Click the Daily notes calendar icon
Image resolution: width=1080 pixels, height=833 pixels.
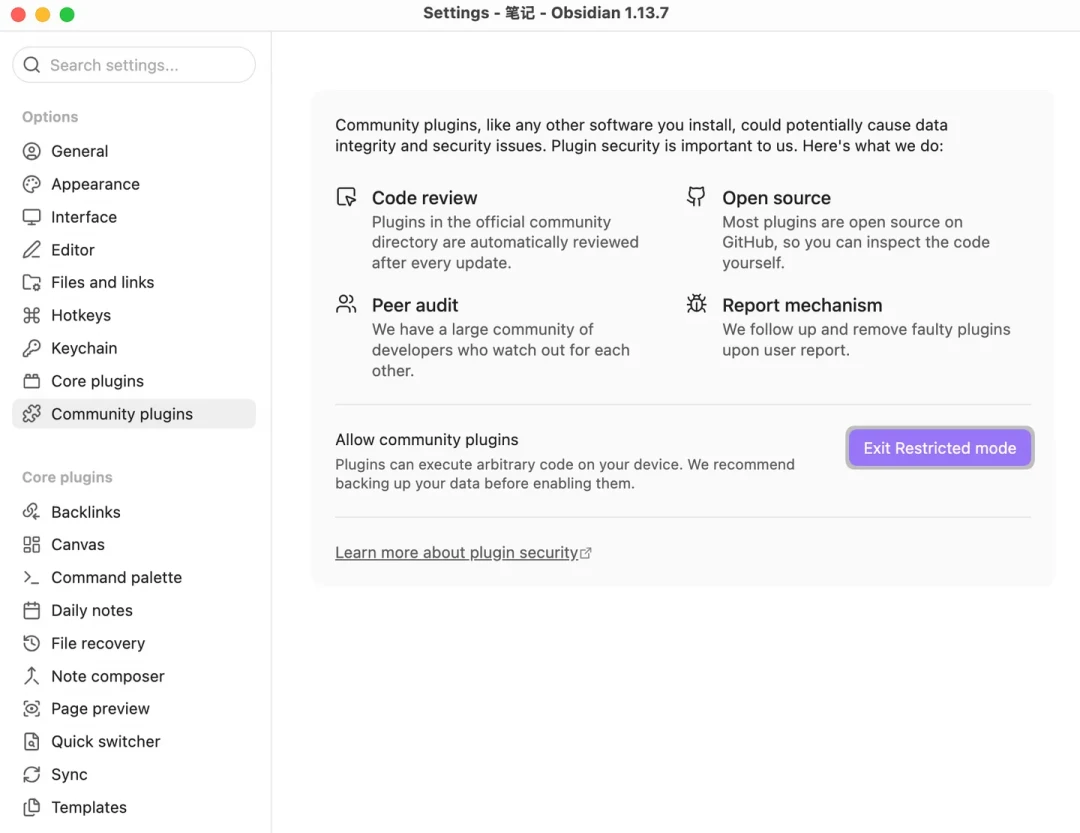click(32, 610)
